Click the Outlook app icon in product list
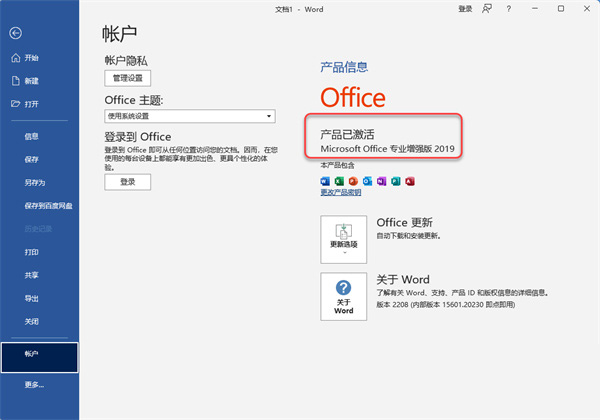This screenshot has height=420, width=600. tap(367, 180)
